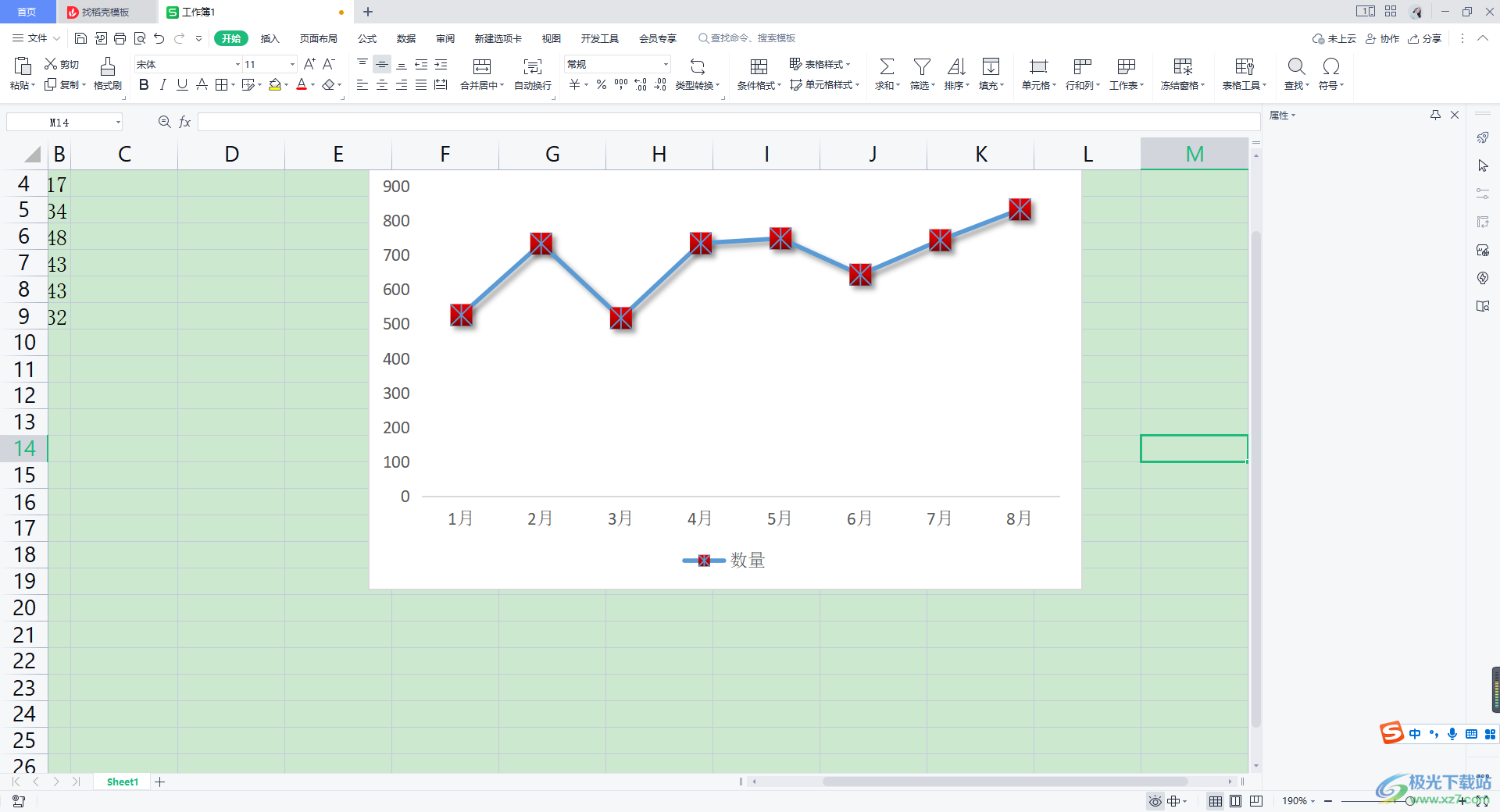Click the Sum (求和) sigma icon
Viewport: 1500px width, 812px height.
pyautogui.click(x=887, y=66)
